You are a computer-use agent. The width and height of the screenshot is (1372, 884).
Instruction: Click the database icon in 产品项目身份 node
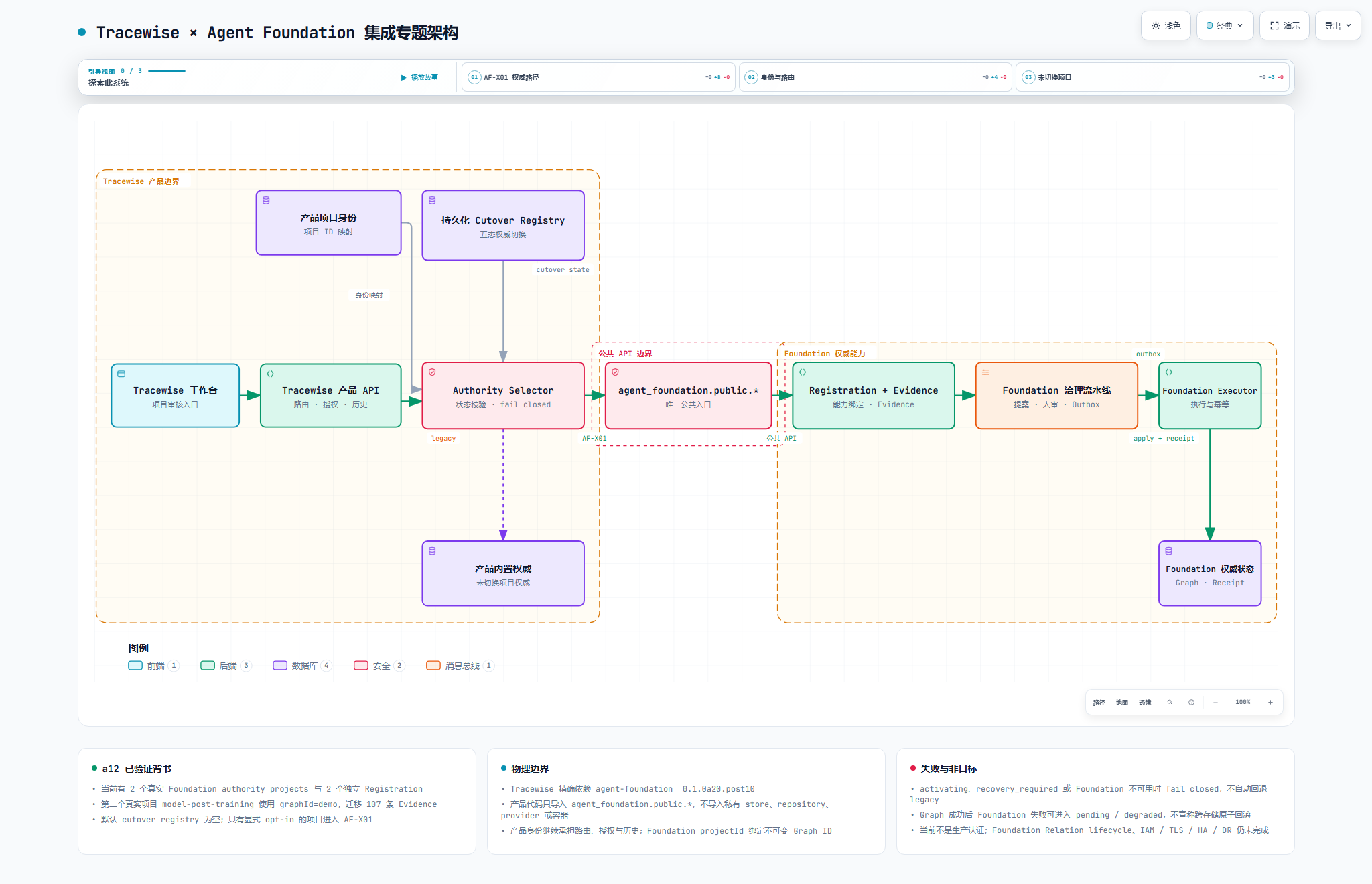coord(266,200)
